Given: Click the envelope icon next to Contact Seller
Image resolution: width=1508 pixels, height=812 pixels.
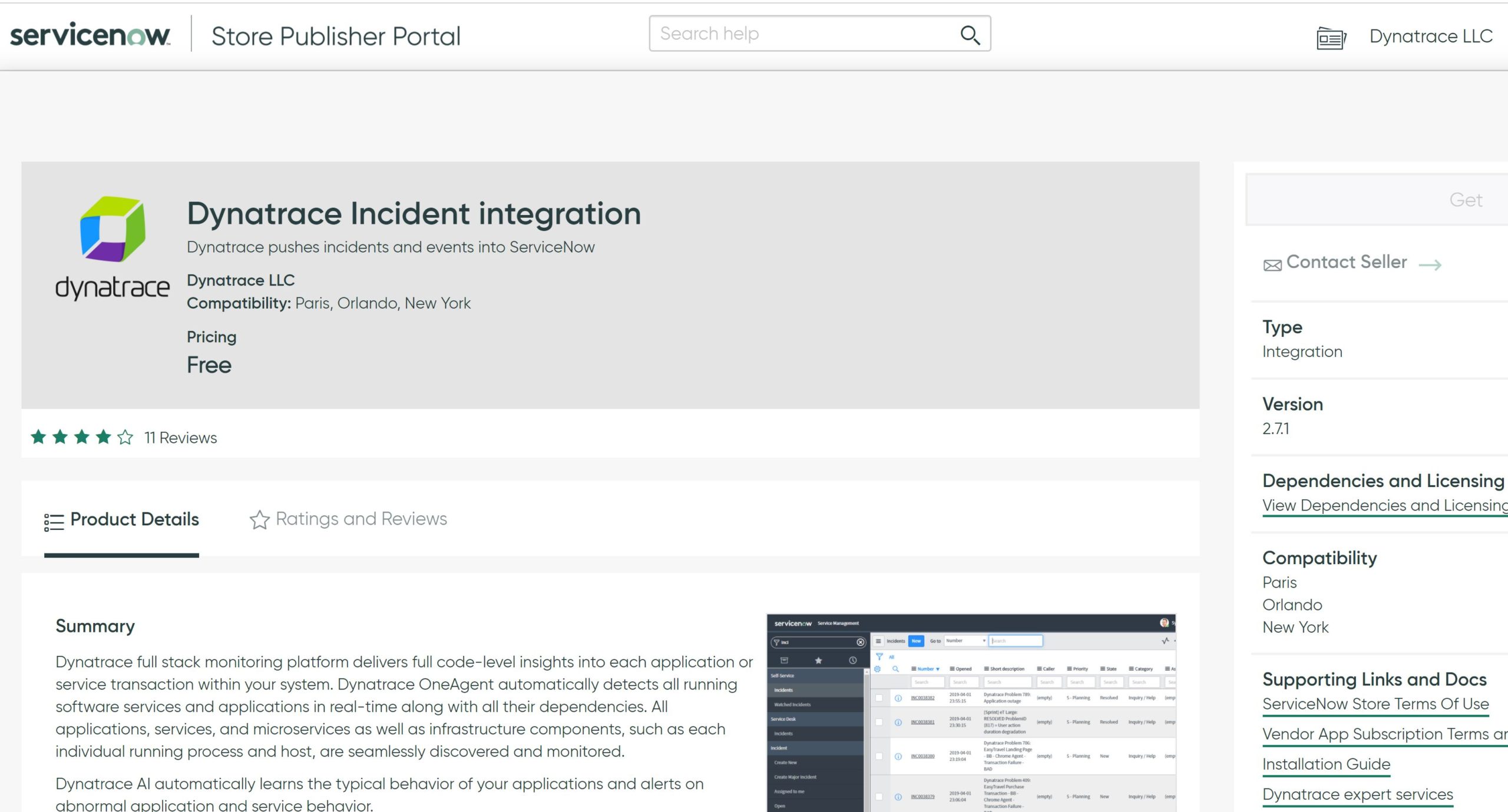Looking at the screenshot, I should tap(1272, 266).
